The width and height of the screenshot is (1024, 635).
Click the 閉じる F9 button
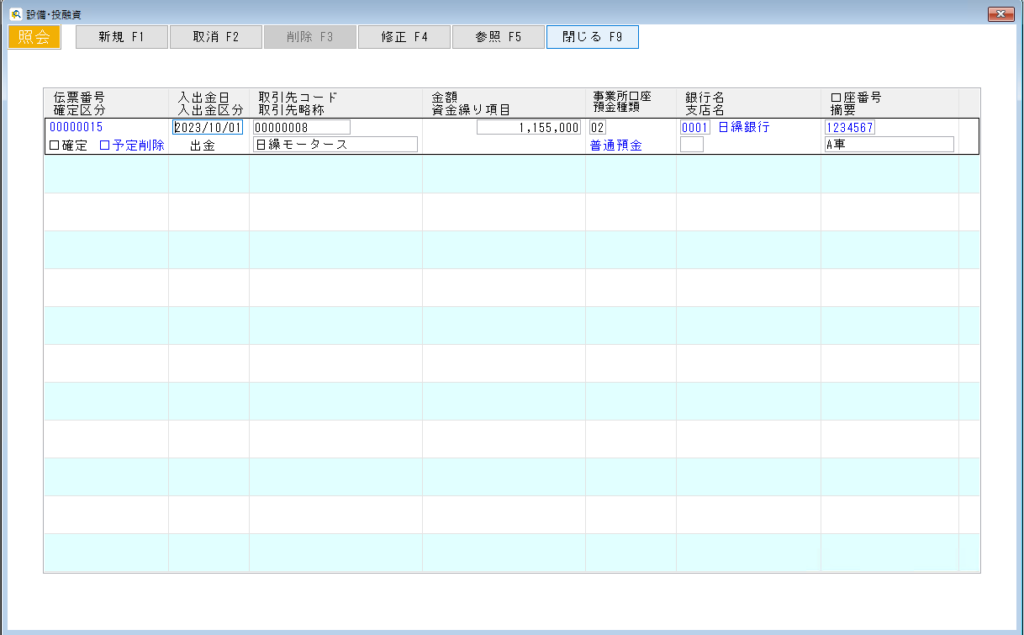click(592, 37)
